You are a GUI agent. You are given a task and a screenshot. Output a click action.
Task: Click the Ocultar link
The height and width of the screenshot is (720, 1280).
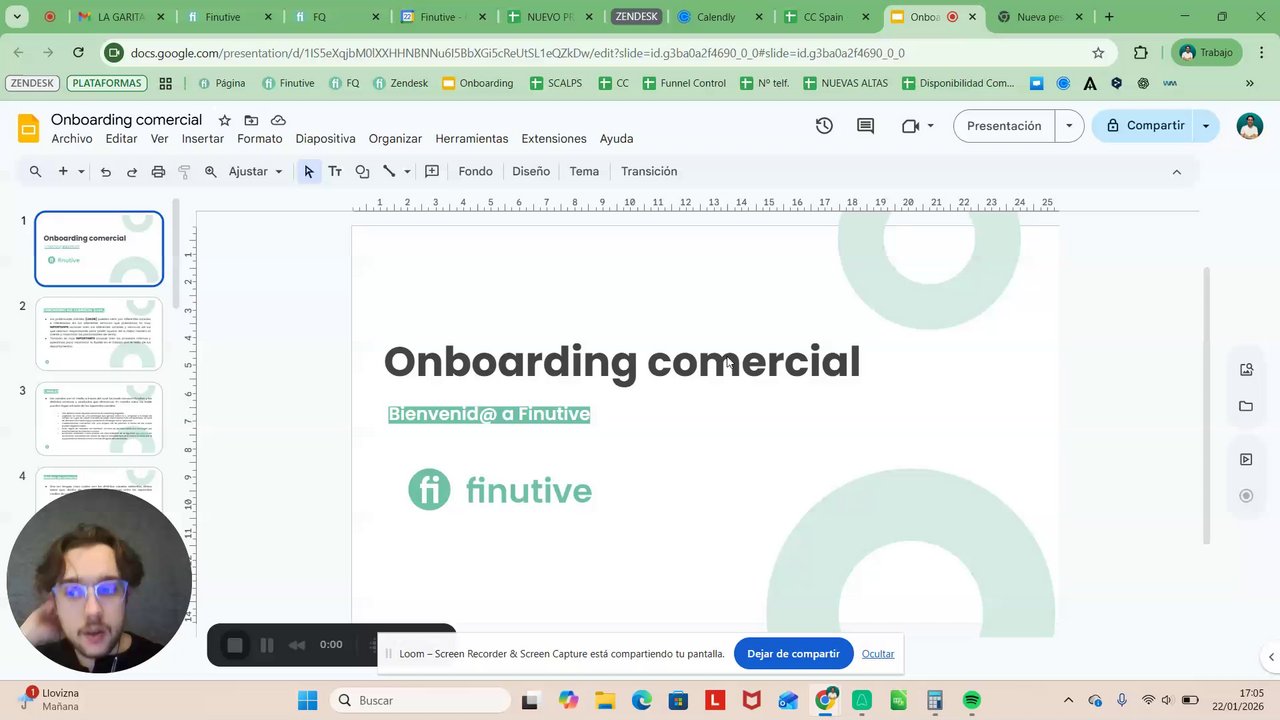878,654
